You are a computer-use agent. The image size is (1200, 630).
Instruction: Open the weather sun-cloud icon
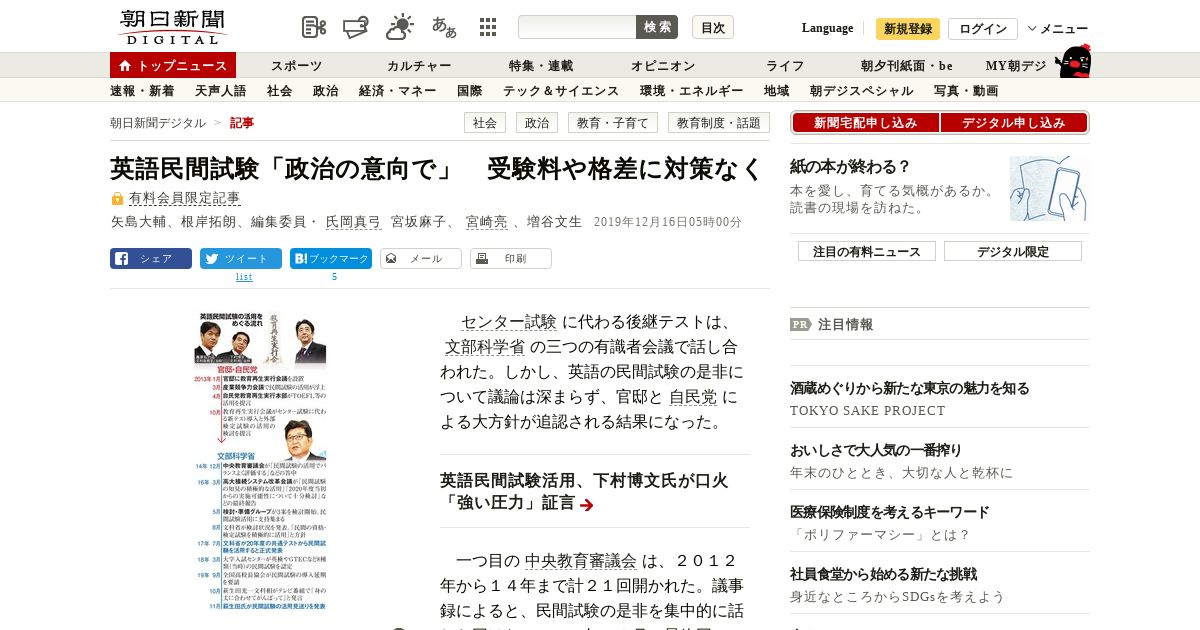pos(400,27)
